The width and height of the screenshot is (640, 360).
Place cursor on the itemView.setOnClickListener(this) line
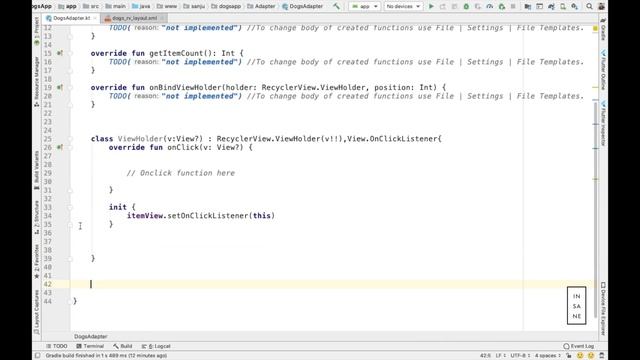(x=201, y=216)
